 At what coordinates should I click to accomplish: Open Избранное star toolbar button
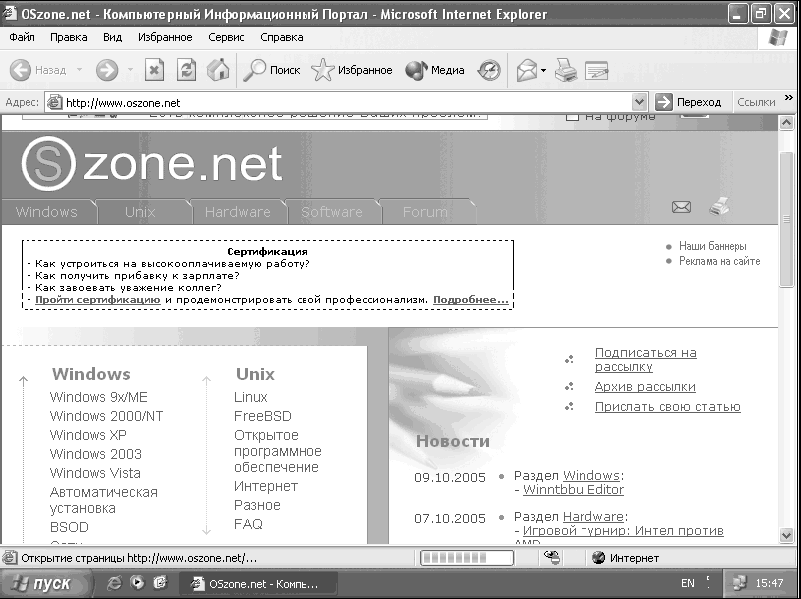click(x=352, y=70)
